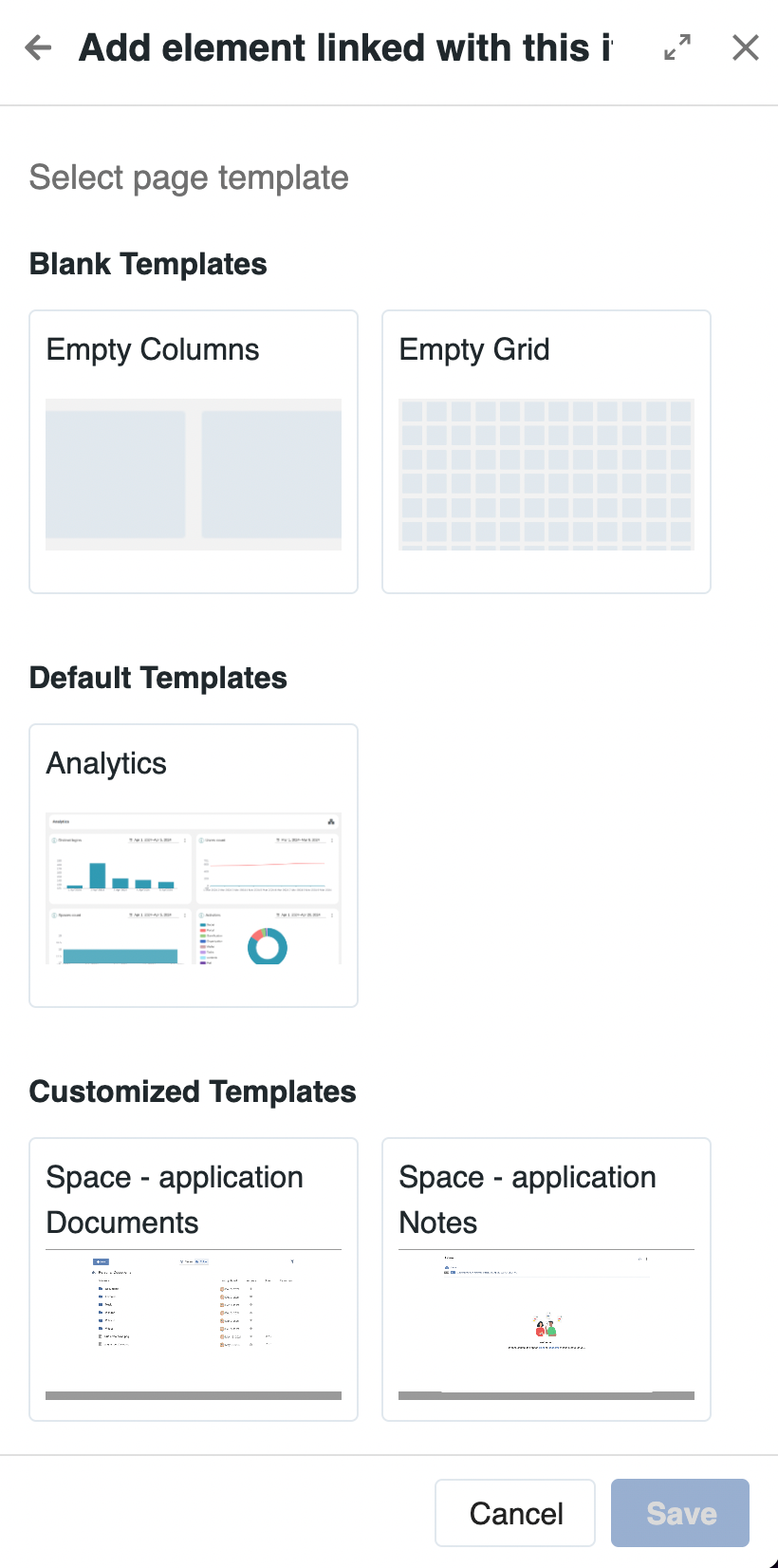Click the Empty Columns layout preview
This screenshot has height=1568, width=778.
[x=194, y=474]
